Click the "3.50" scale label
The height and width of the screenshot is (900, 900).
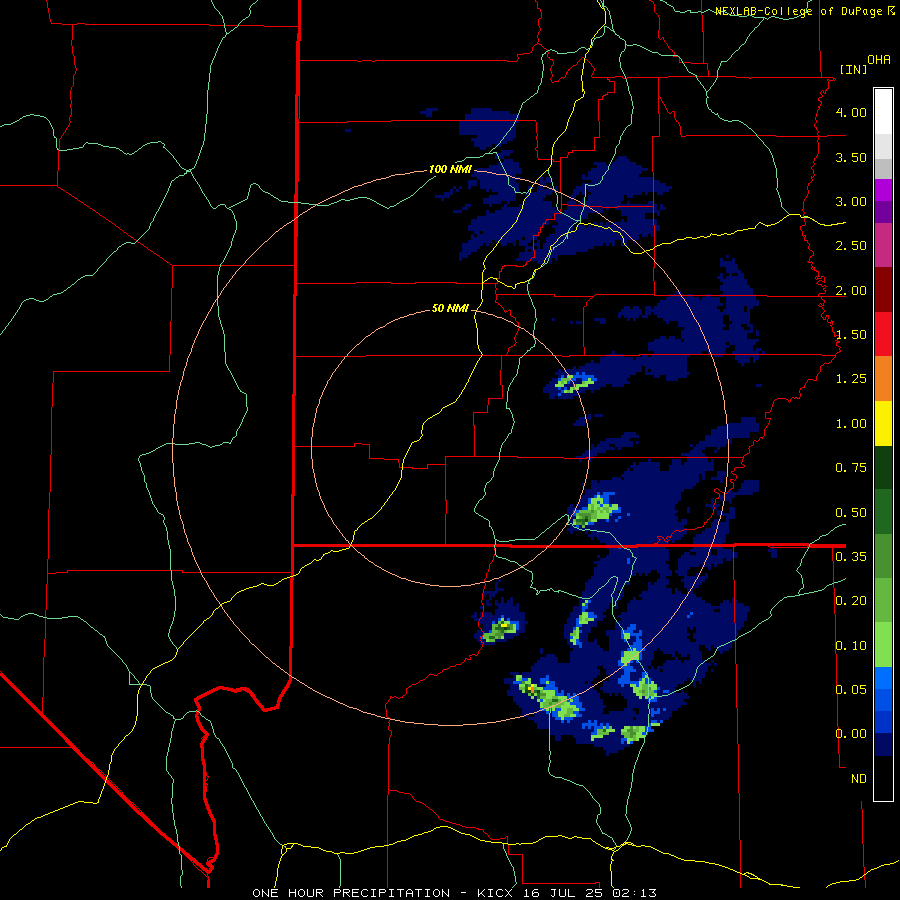pyautogui.click(x=851, y=157)
